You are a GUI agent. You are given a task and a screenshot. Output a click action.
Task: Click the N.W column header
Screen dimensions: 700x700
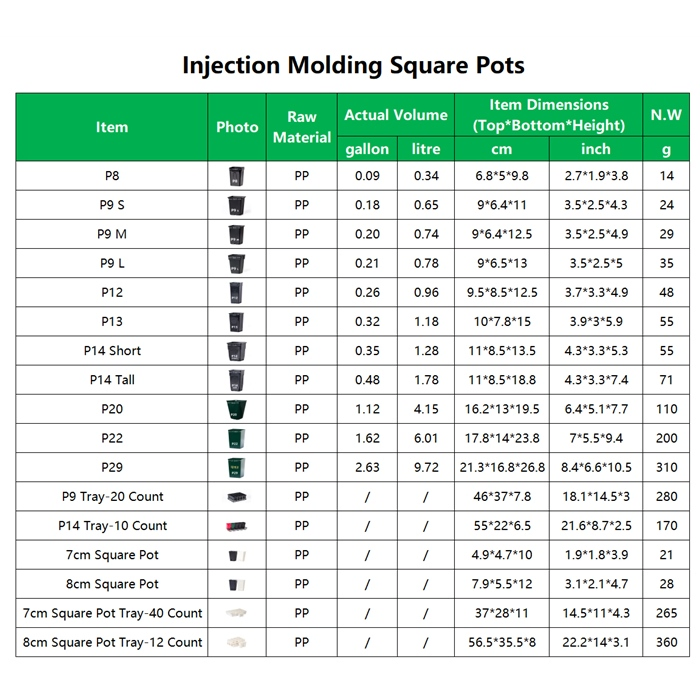tap(666, 115)
